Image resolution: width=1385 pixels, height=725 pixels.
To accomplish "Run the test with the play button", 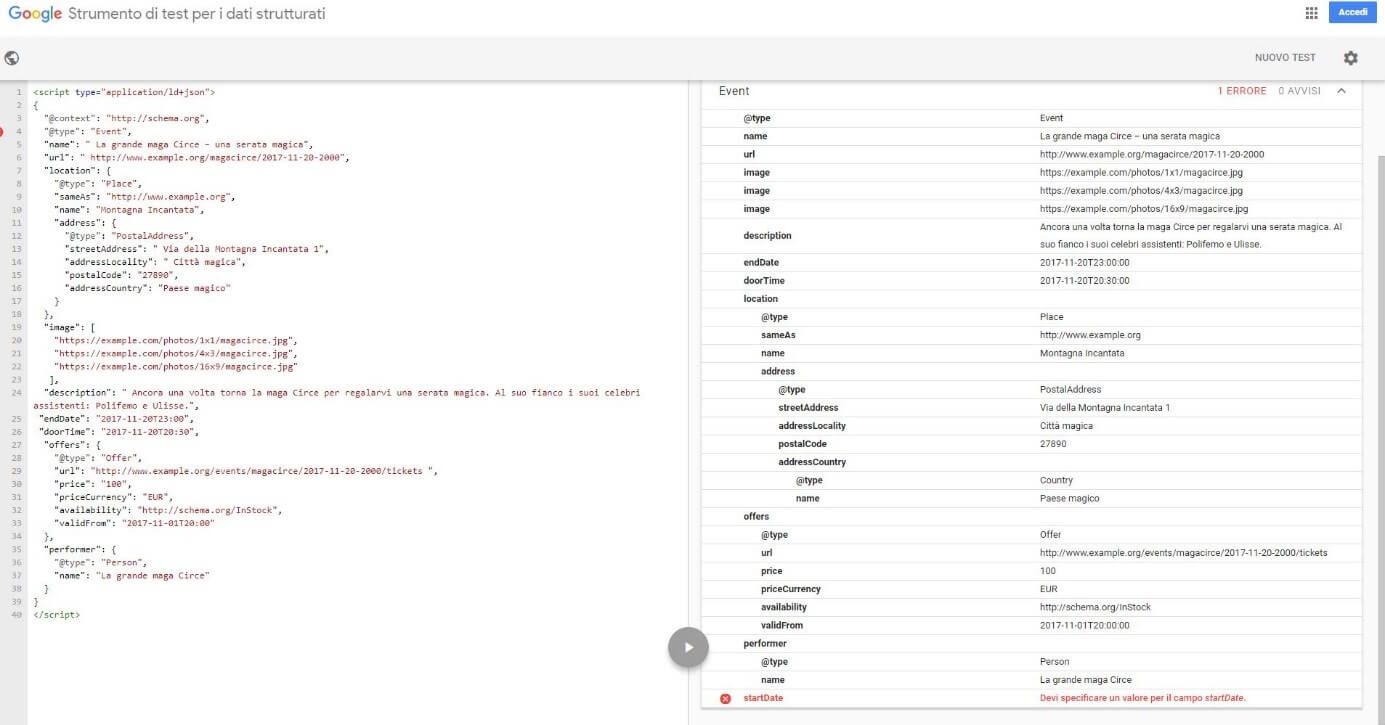I will coord(688,647).
